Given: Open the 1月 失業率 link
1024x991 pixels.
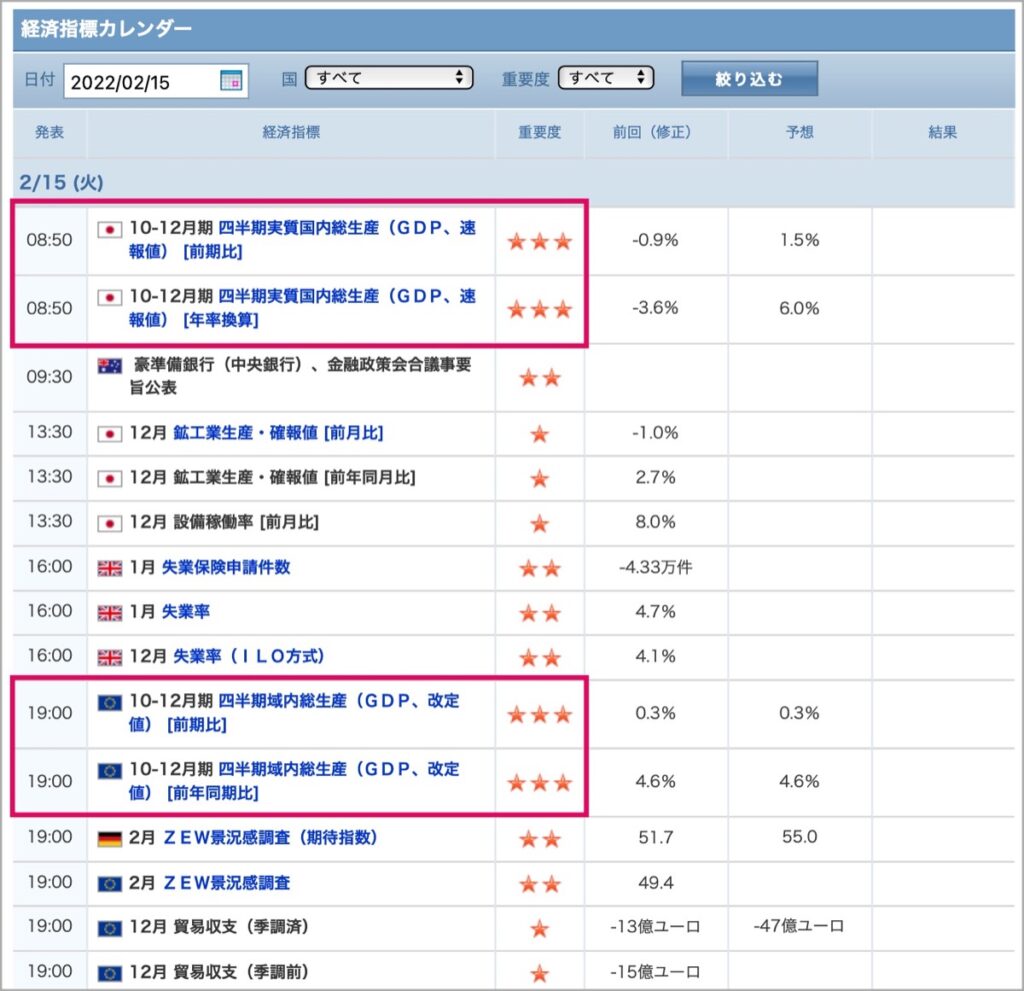Looking at the screenshot, I should [186, 611].
